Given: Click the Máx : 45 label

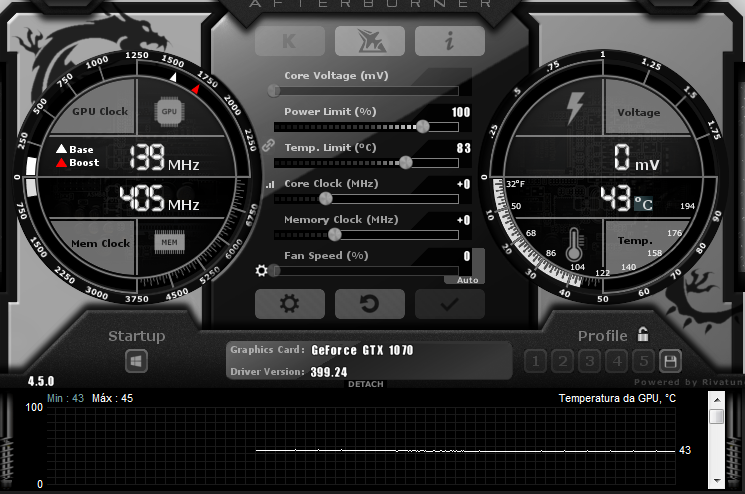Looking at the screenshot, I should click(113, 398).
